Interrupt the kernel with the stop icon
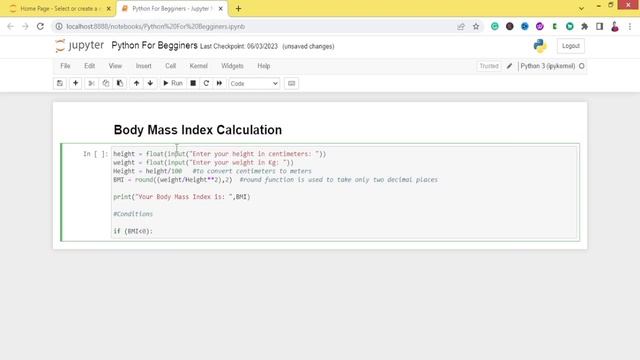Screen dimensions: 640x360 pos(193,83)
